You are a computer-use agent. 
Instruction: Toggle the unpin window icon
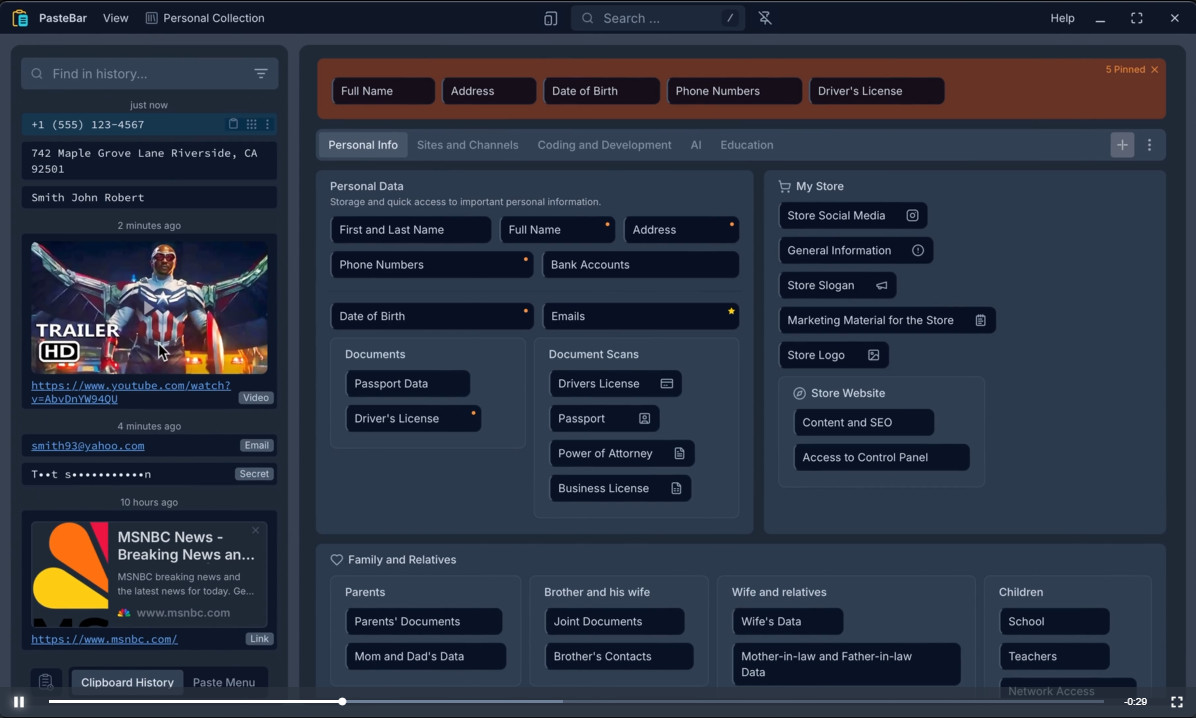pos(765,18)
